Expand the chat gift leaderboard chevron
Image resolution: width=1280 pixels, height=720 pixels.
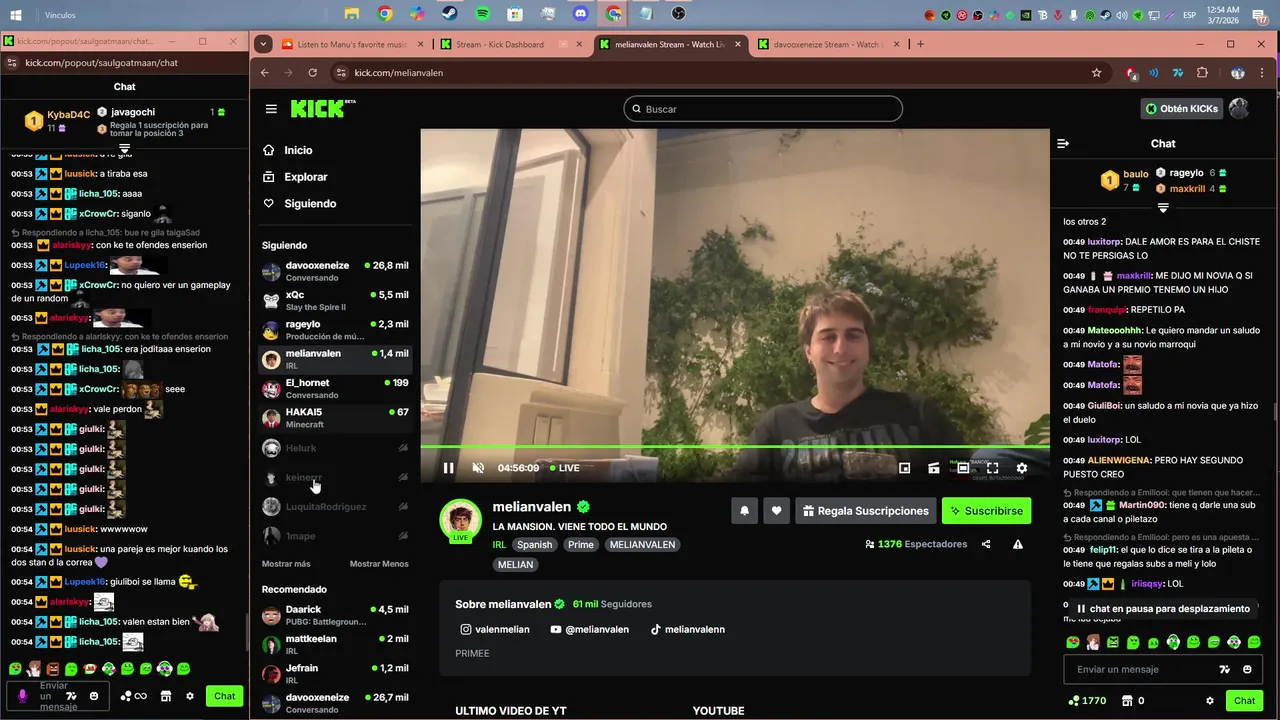tap(1163, 208)
